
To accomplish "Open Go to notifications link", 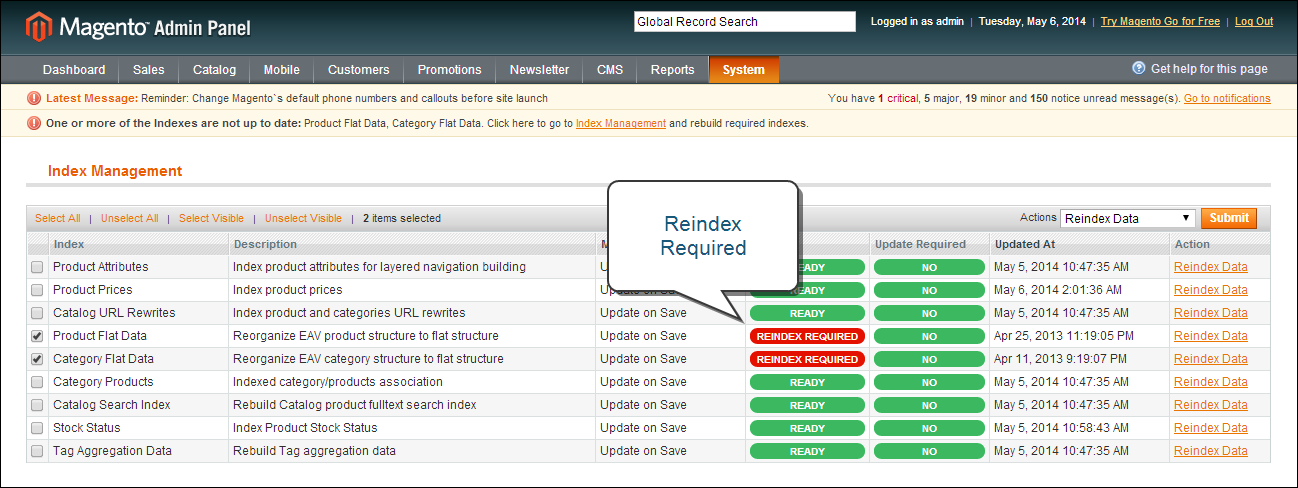I will [x=1227, y=98].
